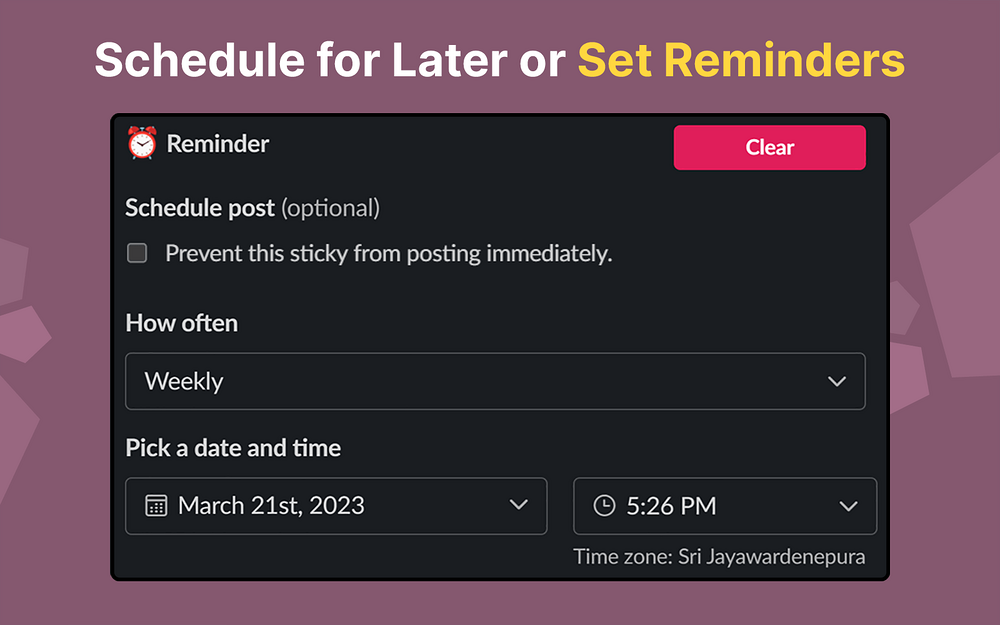Click the yellow Set Reminders headline
Screen dimensions: 1000x625
[x=741, y=61]
